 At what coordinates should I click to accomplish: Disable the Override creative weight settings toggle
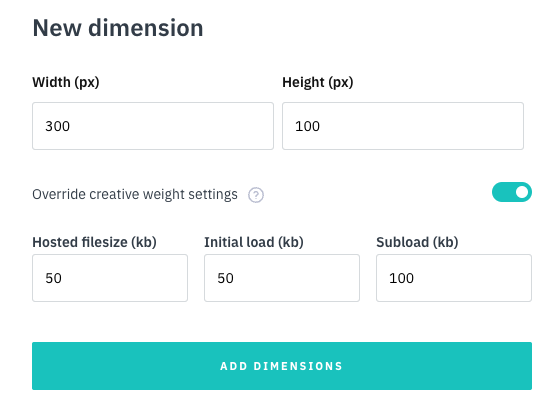(511, 192)
